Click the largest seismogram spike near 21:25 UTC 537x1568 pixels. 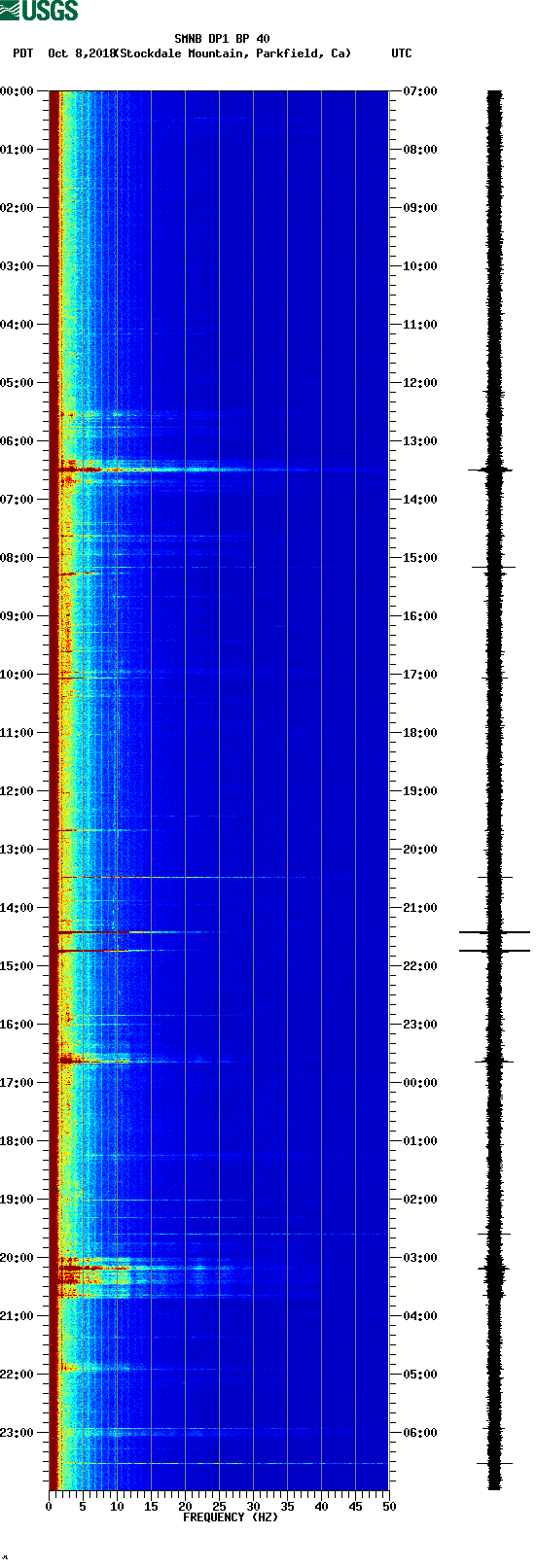tap(494, 932)
